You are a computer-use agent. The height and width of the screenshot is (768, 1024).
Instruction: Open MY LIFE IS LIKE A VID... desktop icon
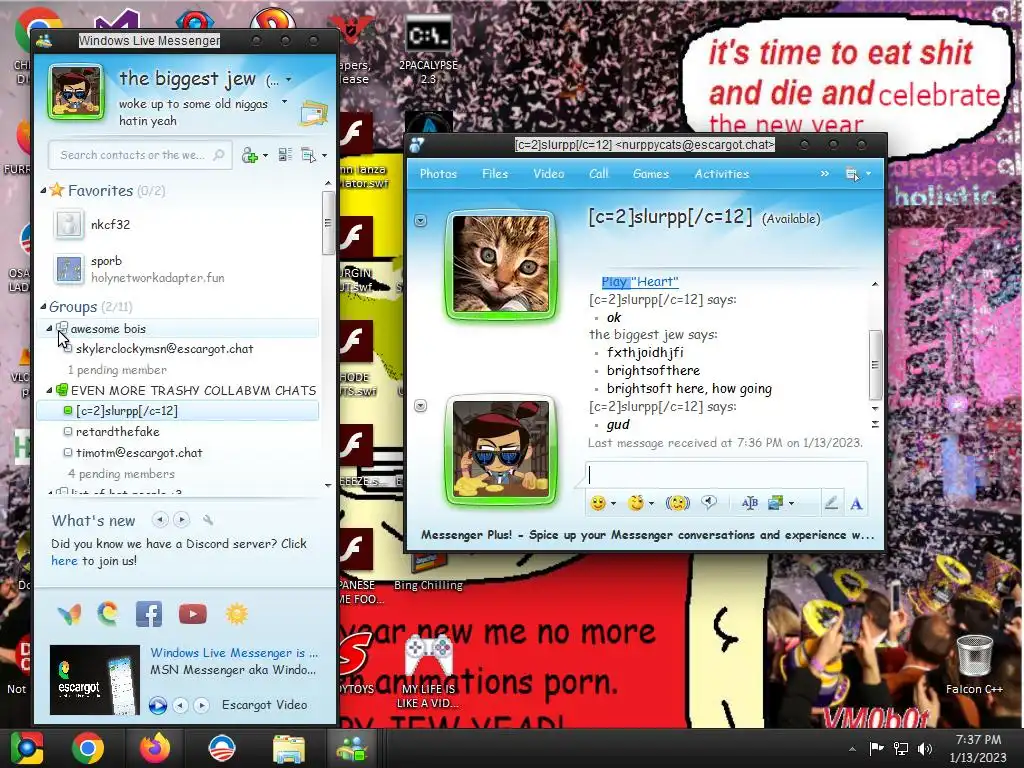click(x=428, y=671)
